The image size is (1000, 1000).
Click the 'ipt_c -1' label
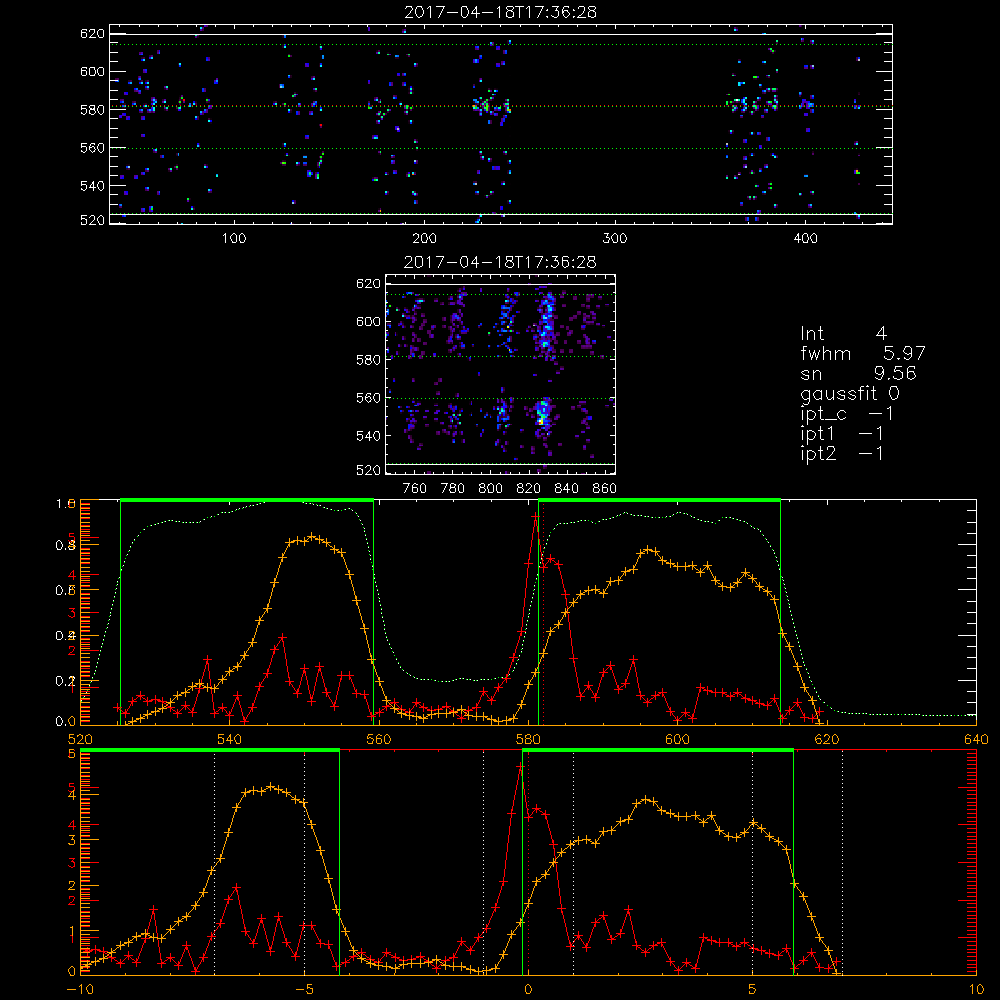[846, 414]
